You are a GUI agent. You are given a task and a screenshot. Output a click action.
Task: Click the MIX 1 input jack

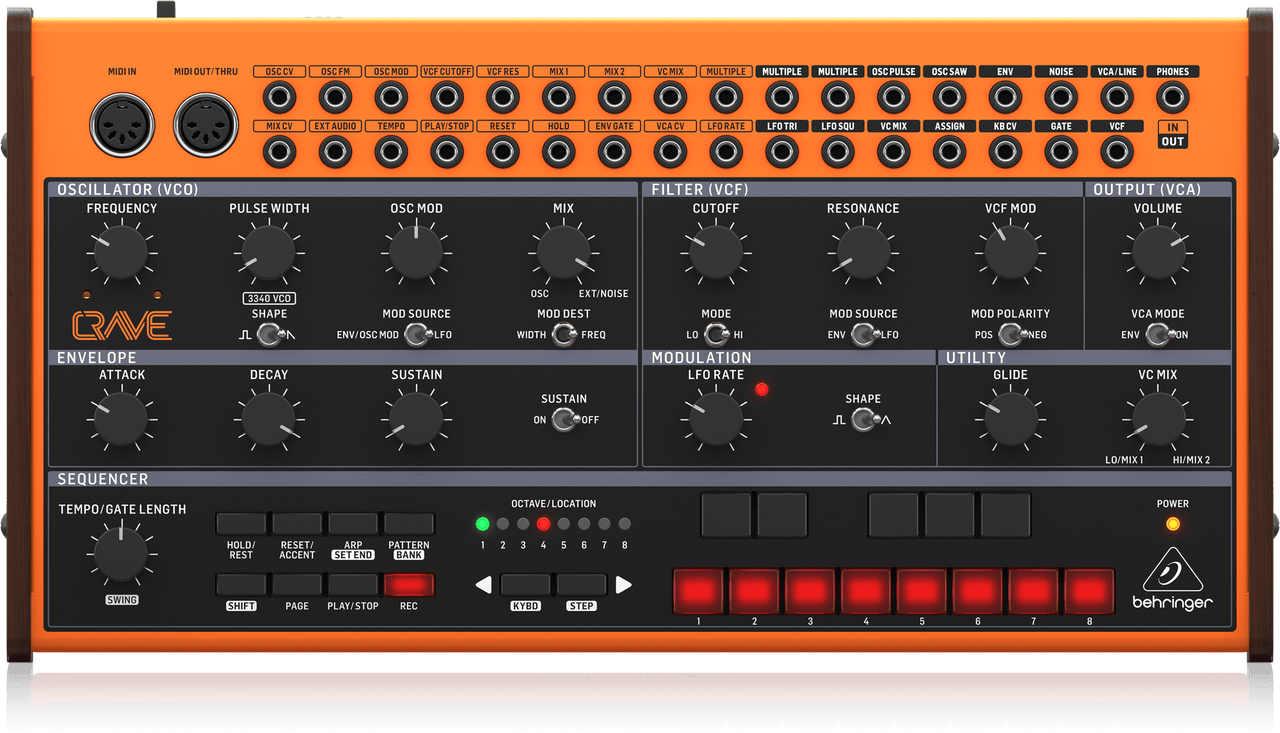[559, 97]
